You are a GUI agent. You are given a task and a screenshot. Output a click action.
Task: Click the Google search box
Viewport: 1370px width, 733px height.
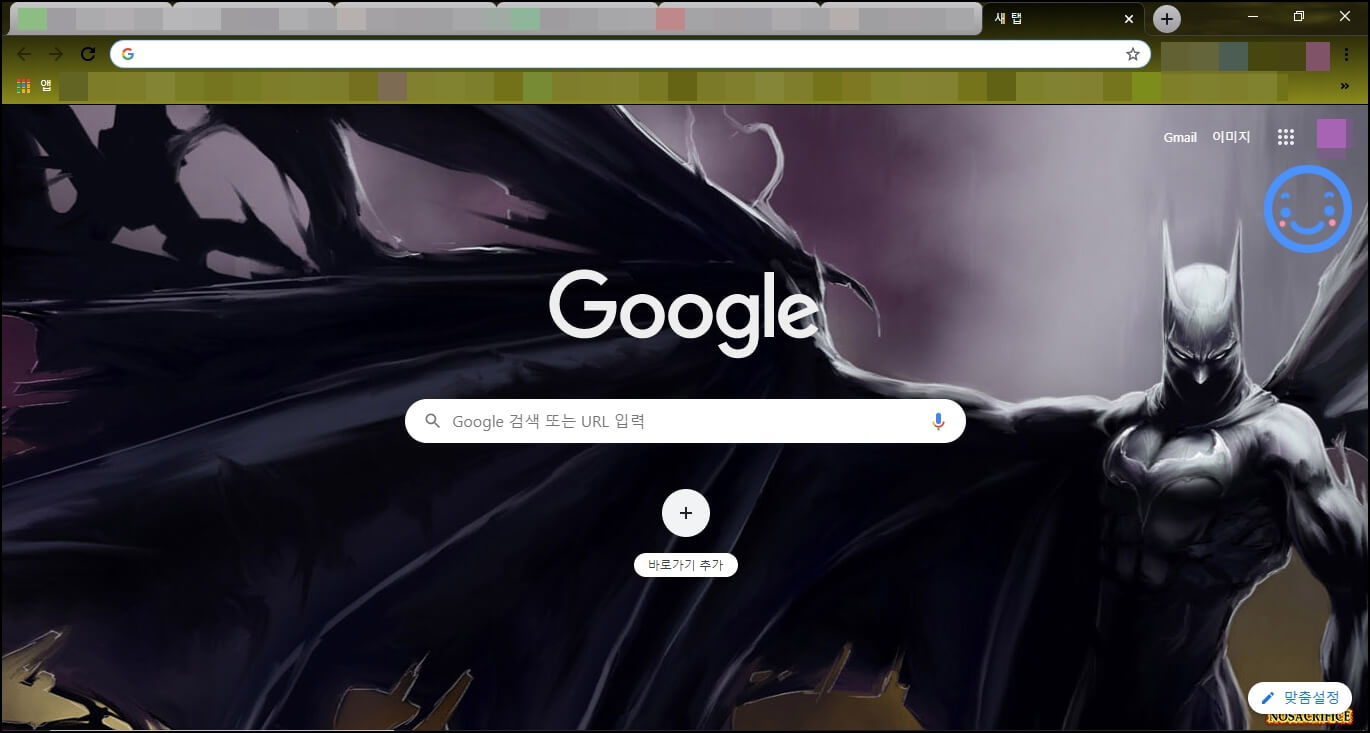pyautogui.click(x=685, y=421)
